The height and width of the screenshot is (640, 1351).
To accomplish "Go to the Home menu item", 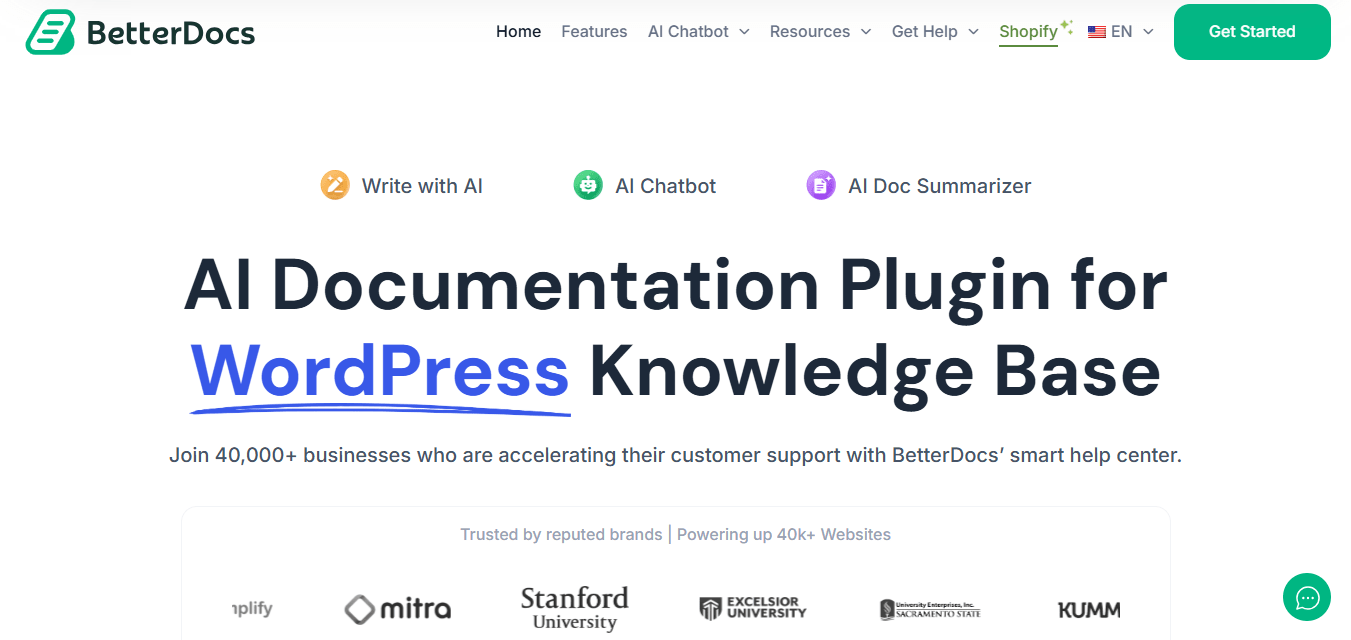I will (518, 32).
